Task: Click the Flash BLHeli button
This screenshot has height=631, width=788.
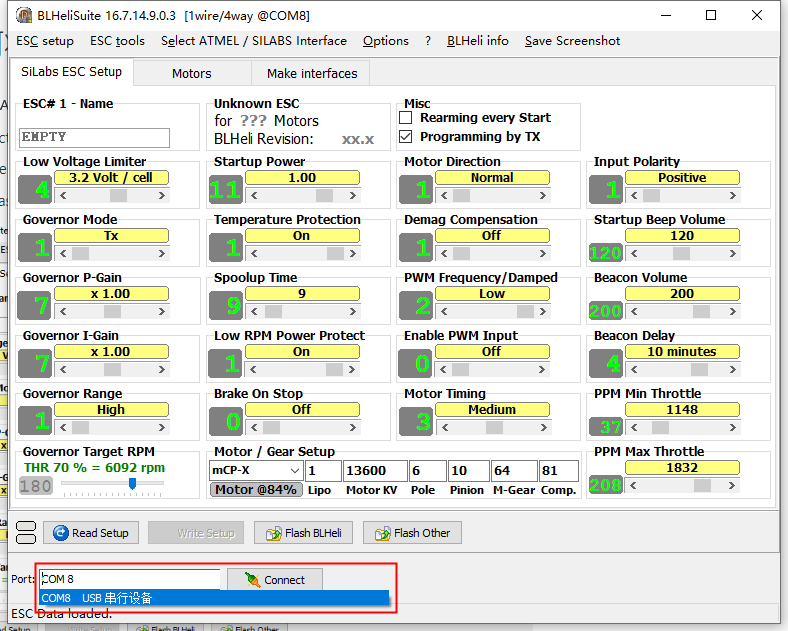Action: pos(303,533)
